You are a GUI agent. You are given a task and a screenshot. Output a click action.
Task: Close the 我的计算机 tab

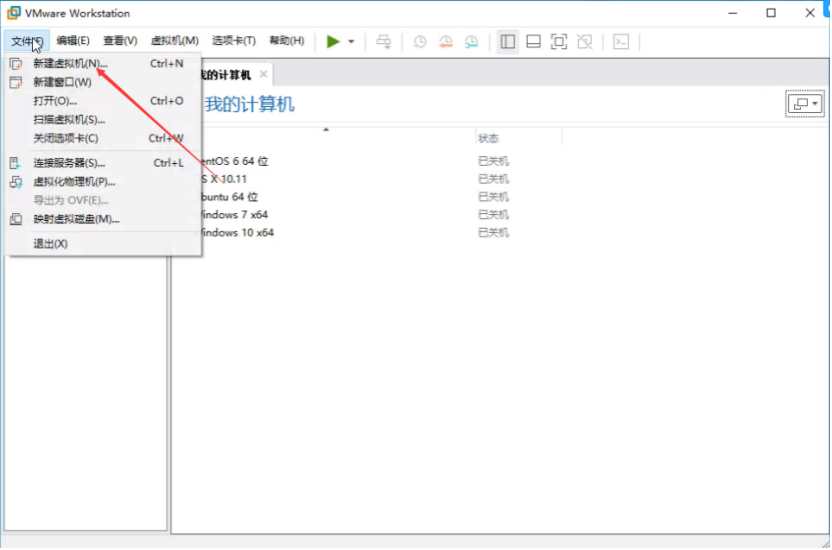[x=263, y=74]
